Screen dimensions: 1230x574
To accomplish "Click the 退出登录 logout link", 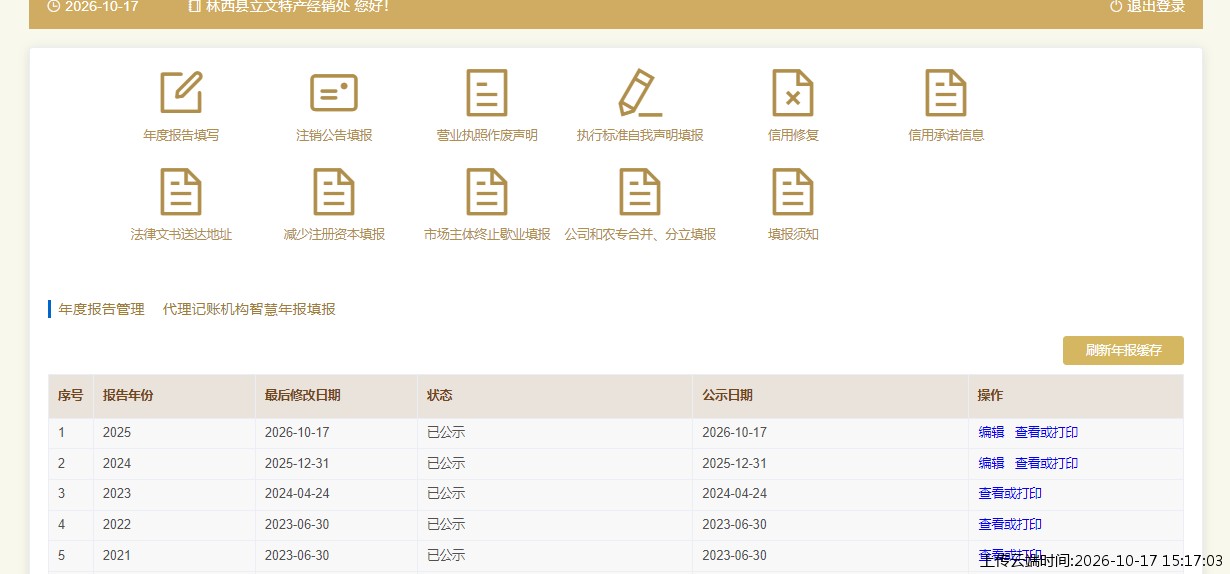I will coord(1156,6).
